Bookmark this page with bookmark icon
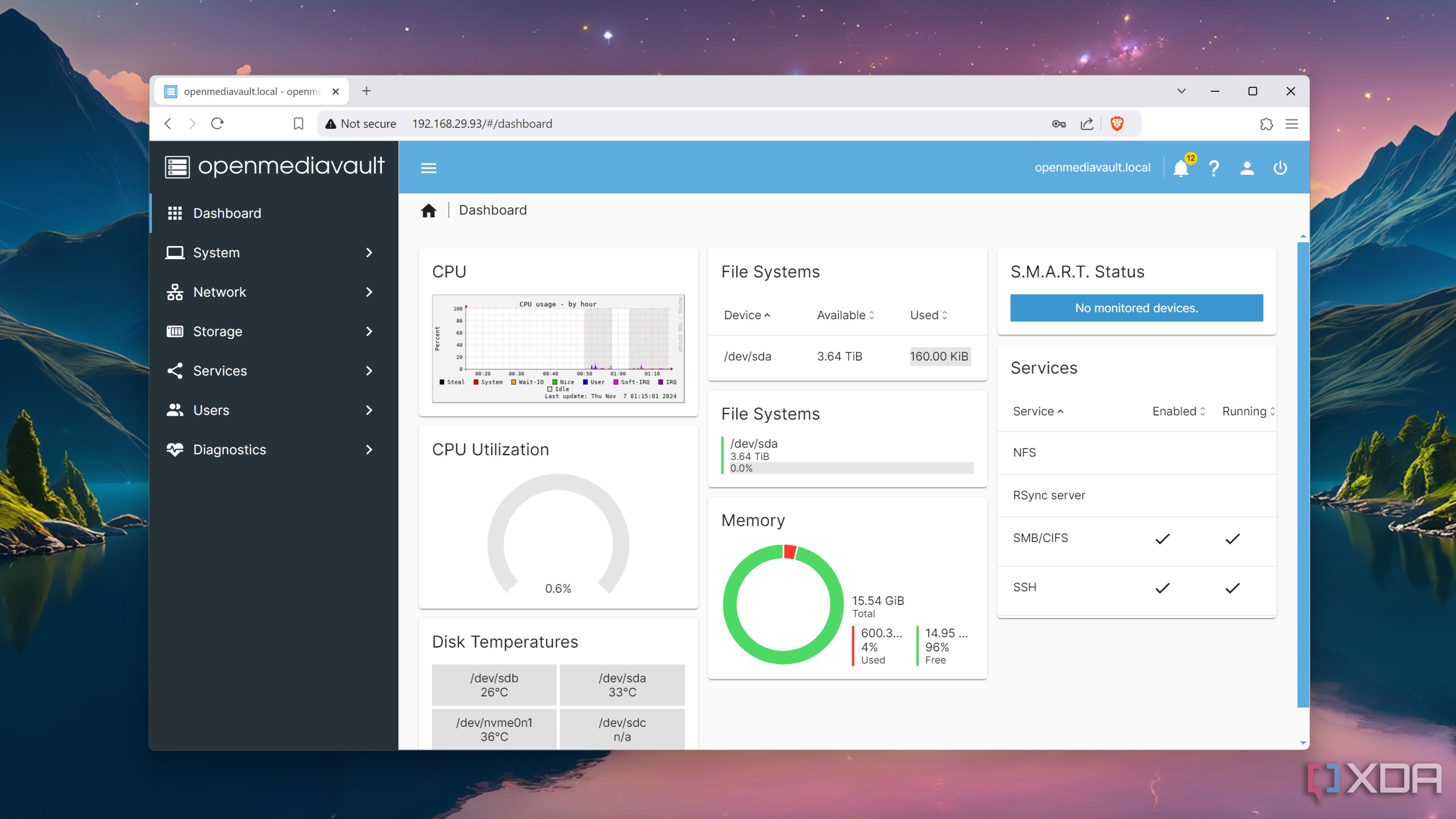Viewport: 1456px width, 819px height. tap(298, 124)
